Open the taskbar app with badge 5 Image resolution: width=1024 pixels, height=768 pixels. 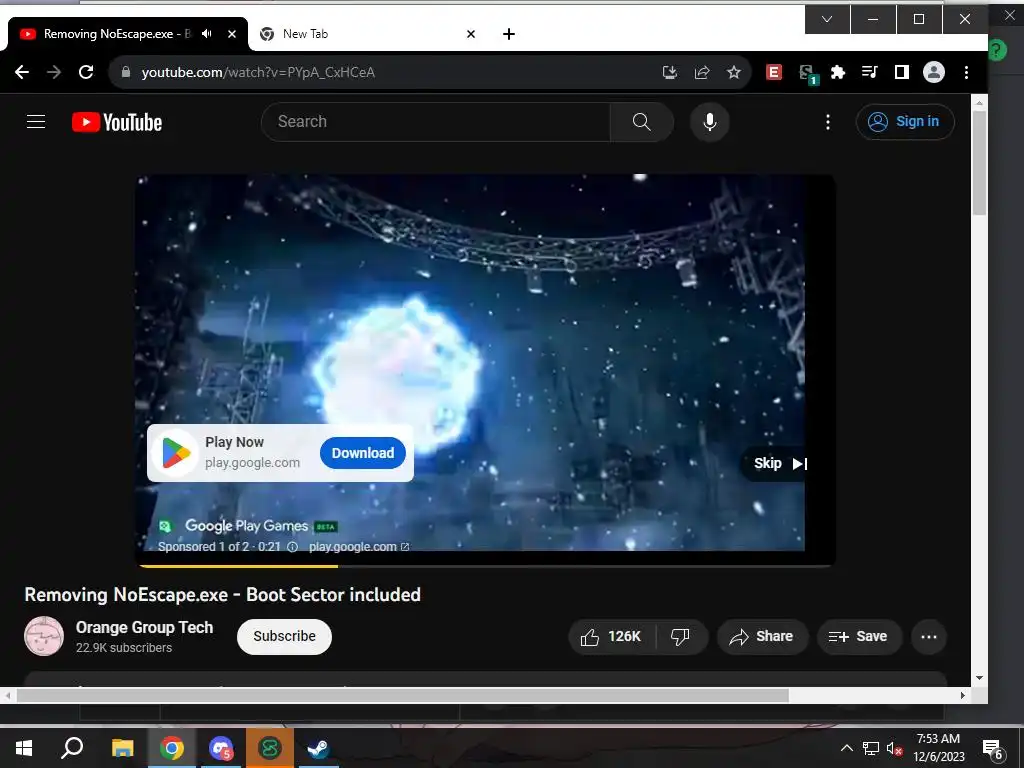pyautogui.click(x=221, y=747)
